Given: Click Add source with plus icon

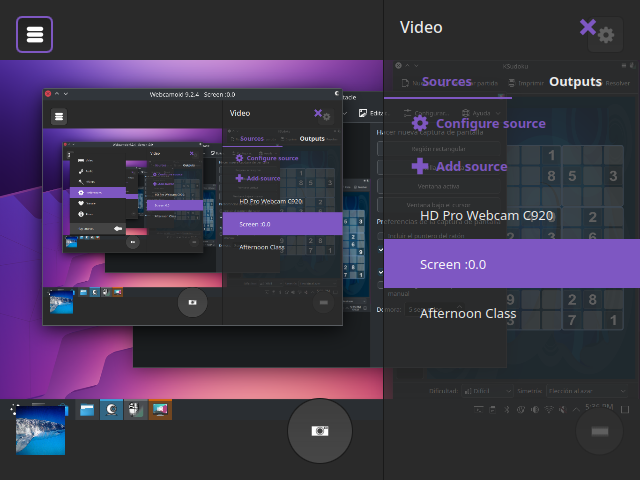Looking at the screenshot, I should [460, 166].
